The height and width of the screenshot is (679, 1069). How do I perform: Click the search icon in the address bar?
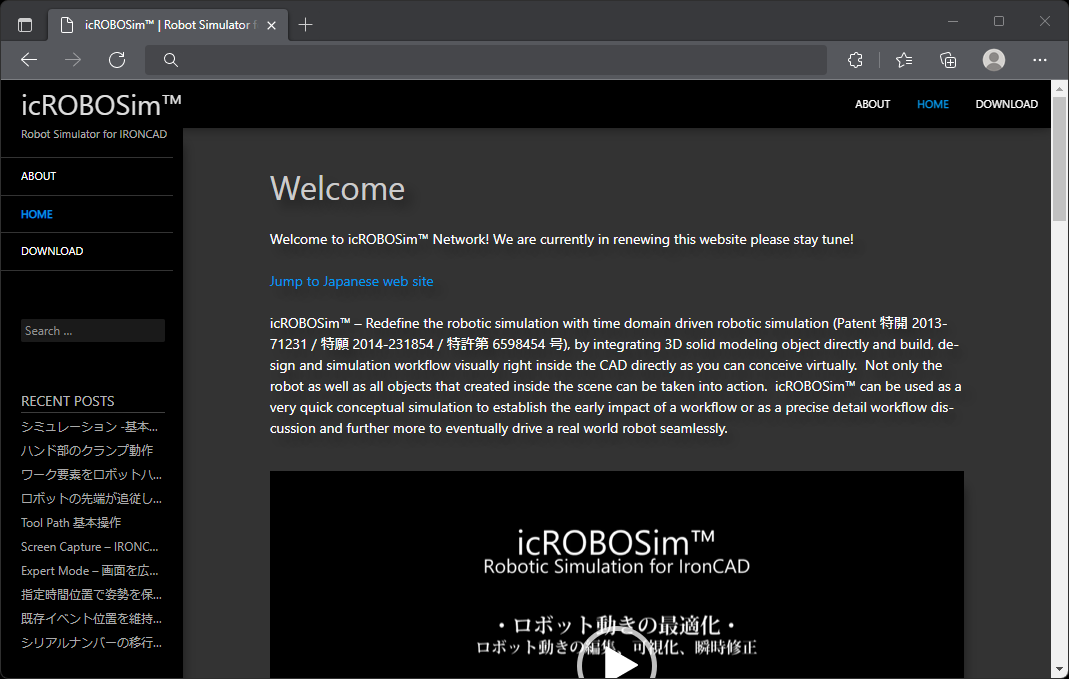(x=170, y=60)
